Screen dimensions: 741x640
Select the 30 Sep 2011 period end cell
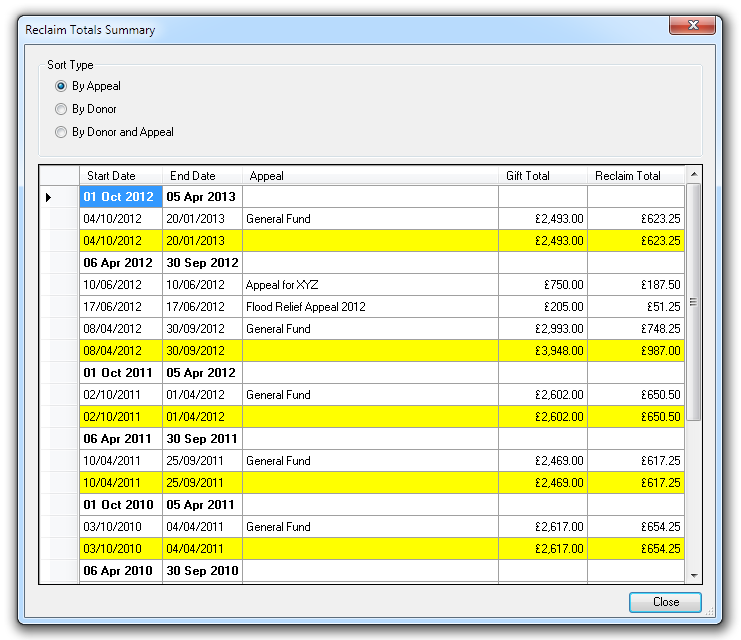[x=202, y=439]
